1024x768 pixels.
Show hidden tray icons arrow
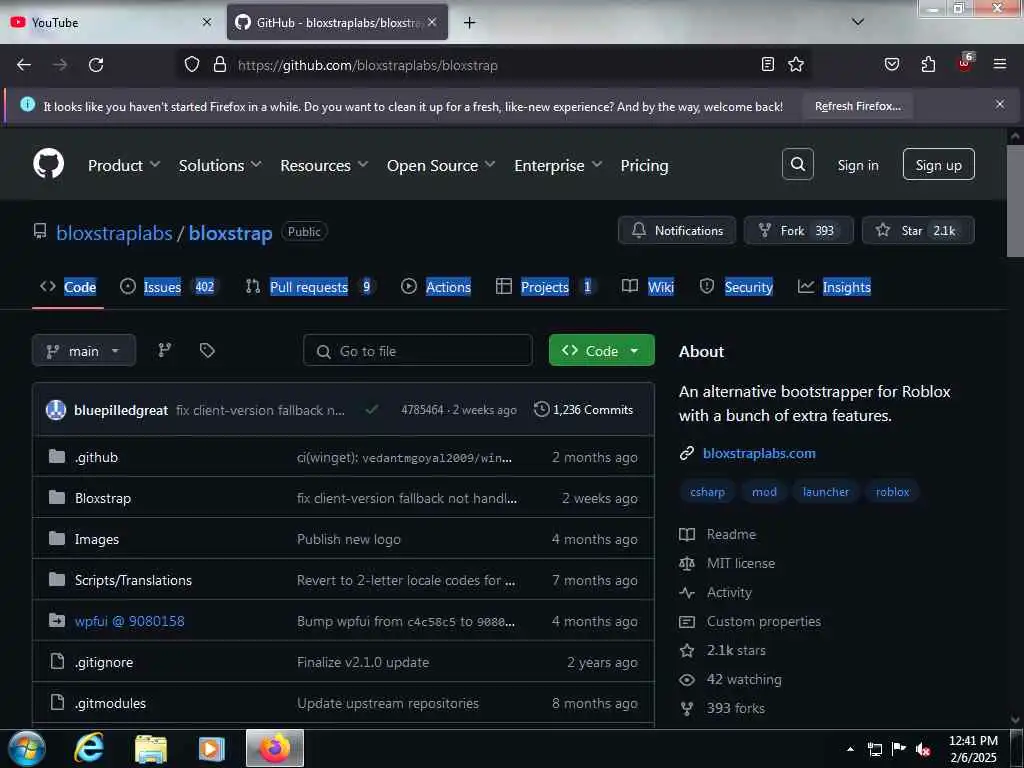(850, 749)
